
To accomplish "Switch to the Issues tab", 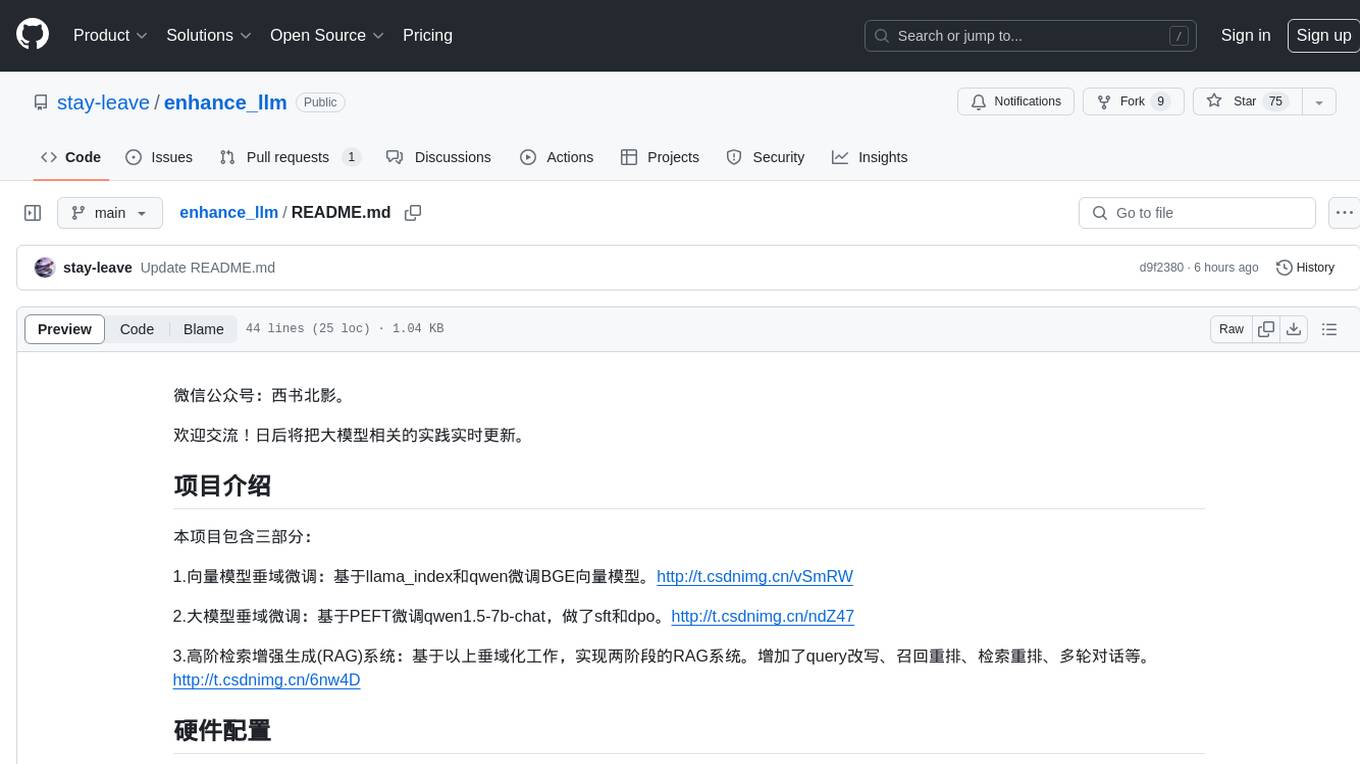I will 159,157.
